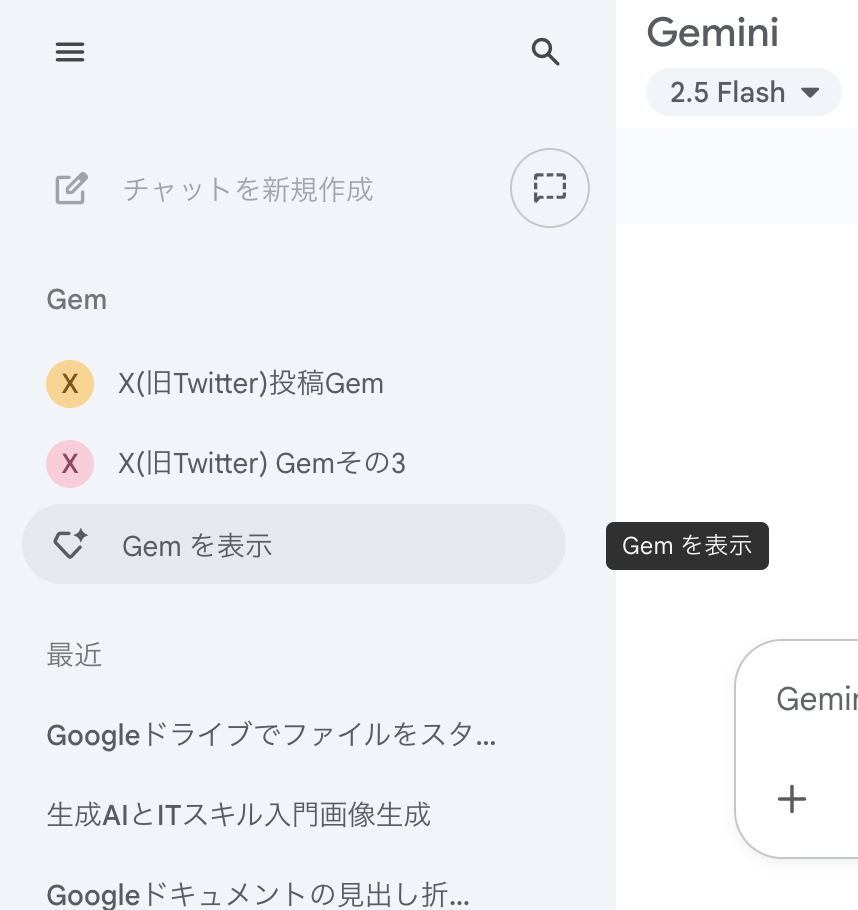Screen dimensions: 858x910
Task: Click the plus attach icon
Action: click(792, 798)
